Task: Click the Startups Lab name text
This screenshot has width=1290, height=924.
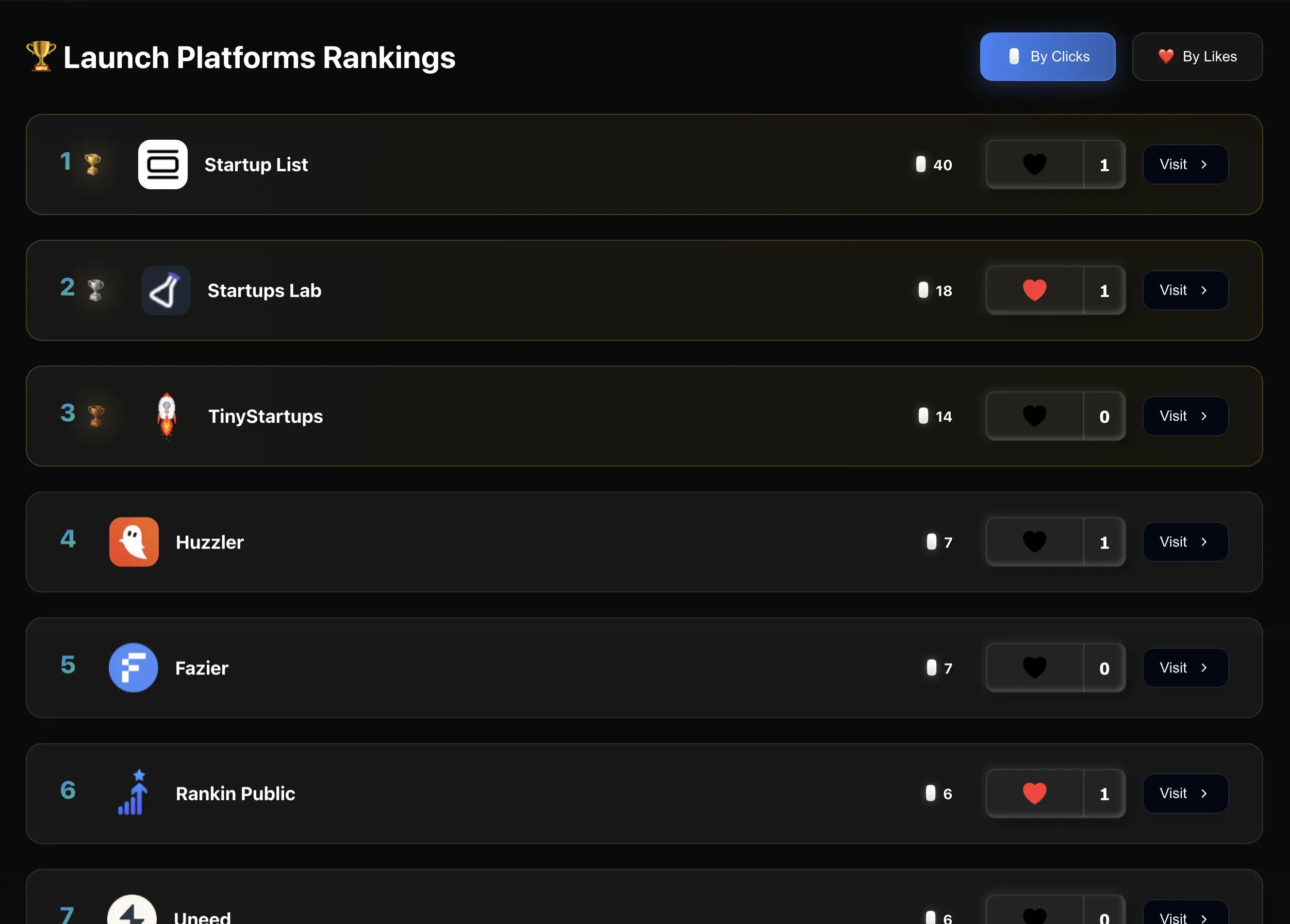Action: pyautogui.click(x=264, y=290)
